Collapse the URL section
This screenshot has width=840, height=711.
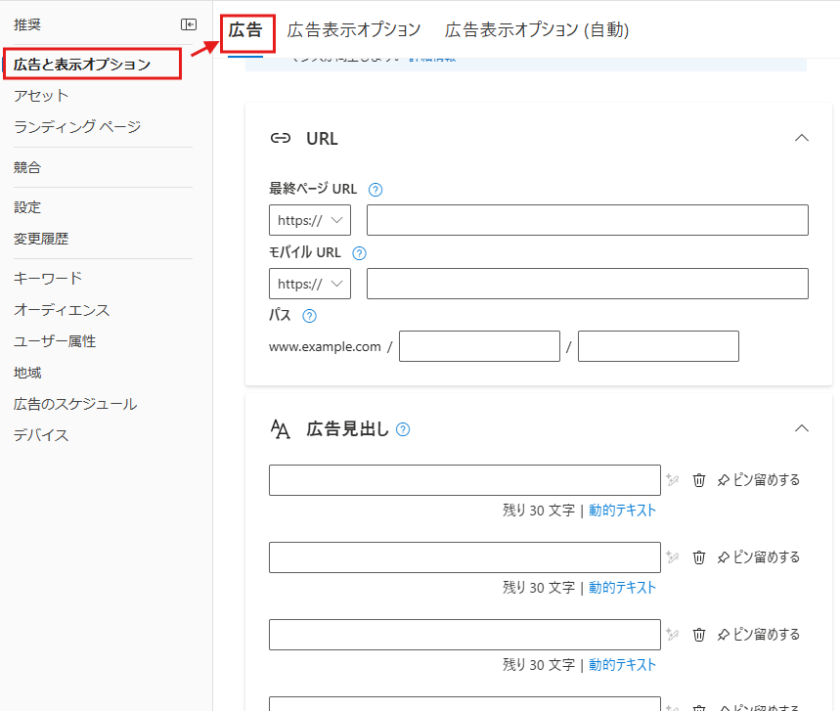pyautogui.click(x=801, y=138)
